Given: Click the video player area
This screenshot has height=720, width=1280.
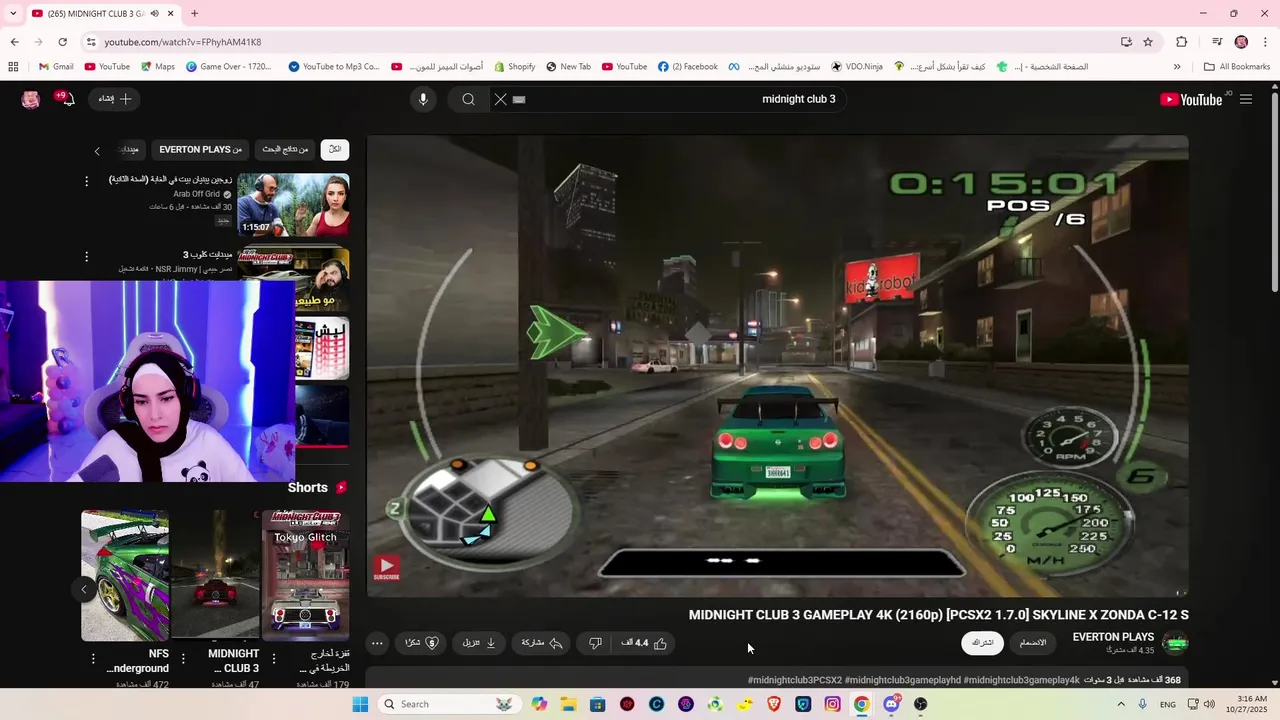Looking at the screenshot, I should point(777,366).
